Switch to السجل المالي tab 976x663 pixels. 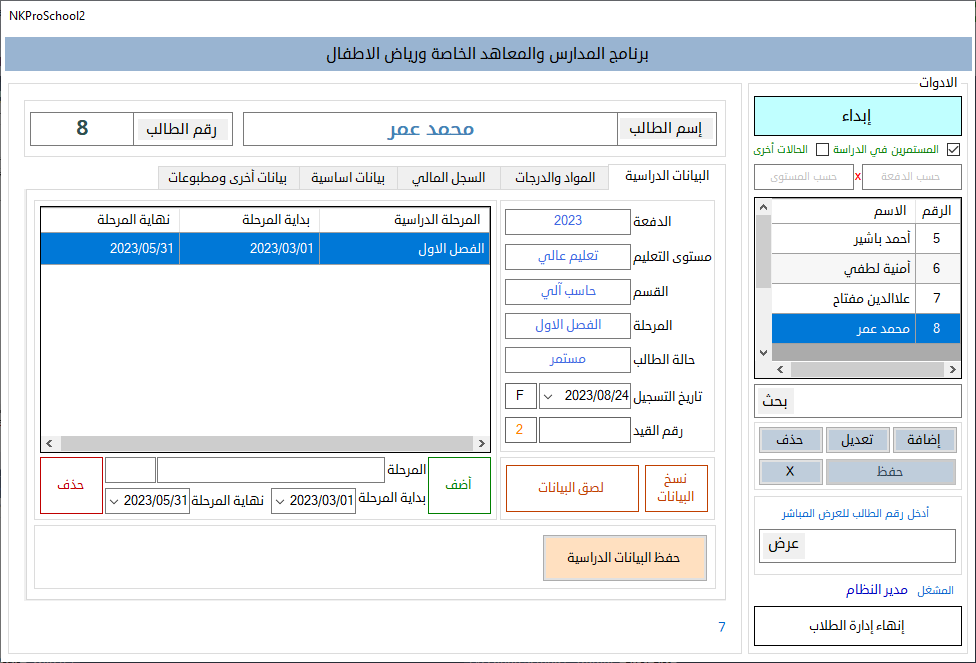pos(448,178)
